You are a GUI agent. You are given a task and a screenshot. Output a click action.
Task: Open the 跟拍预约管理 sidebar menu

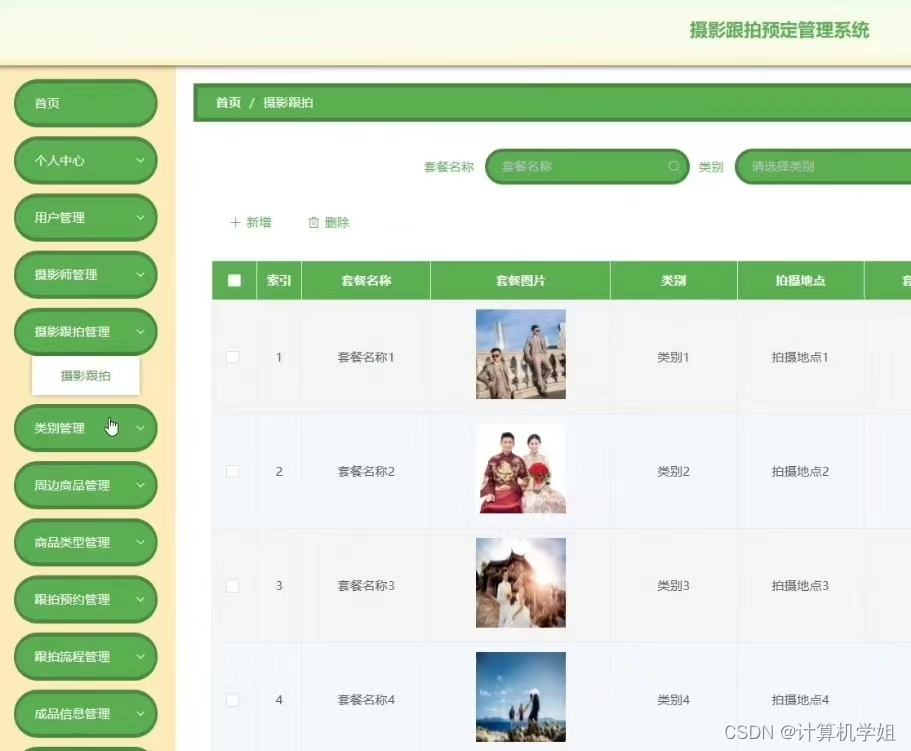tap(85, 599)
